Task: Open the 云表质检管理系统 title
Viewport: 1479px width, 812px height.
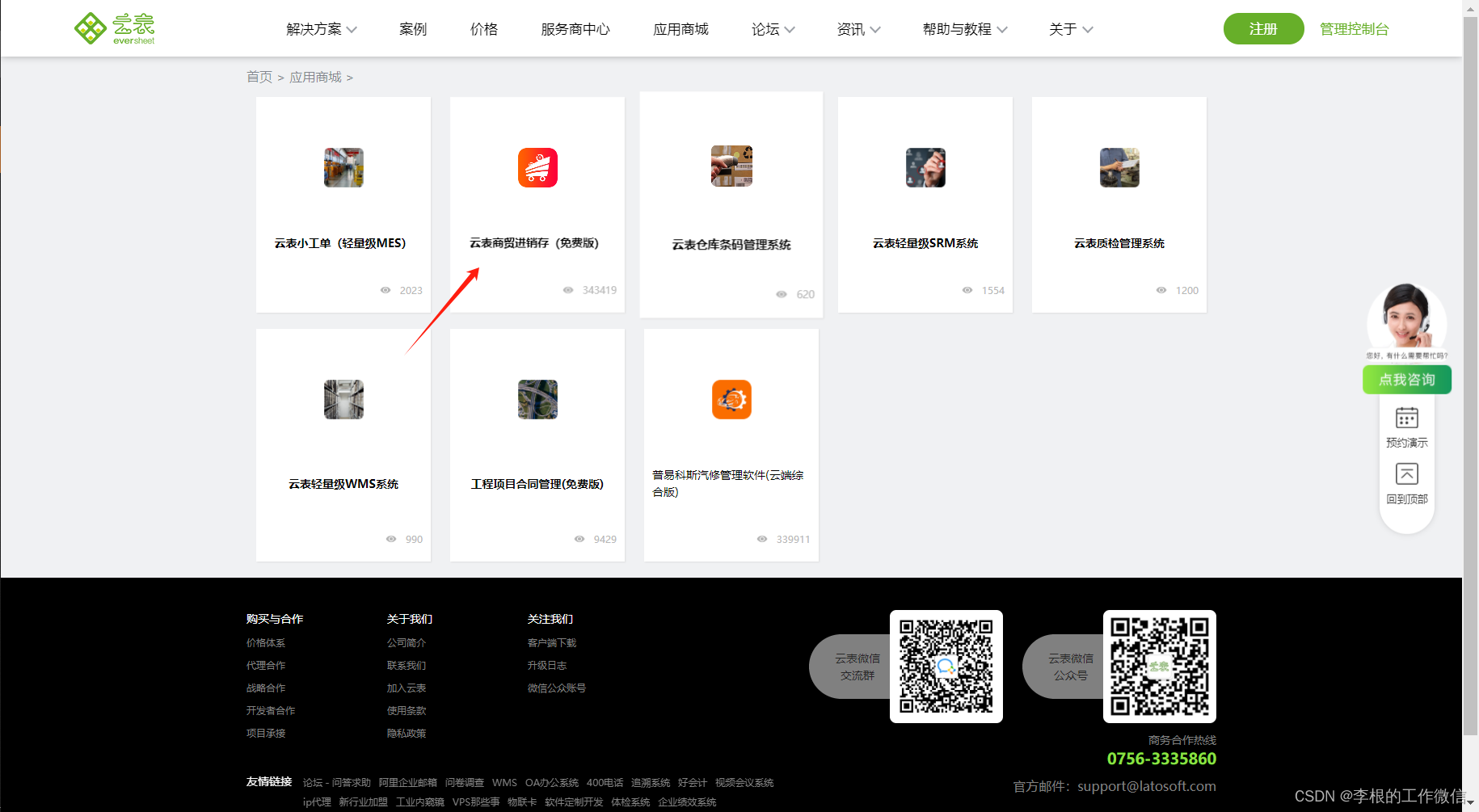Action: [x=1119, y=243]
